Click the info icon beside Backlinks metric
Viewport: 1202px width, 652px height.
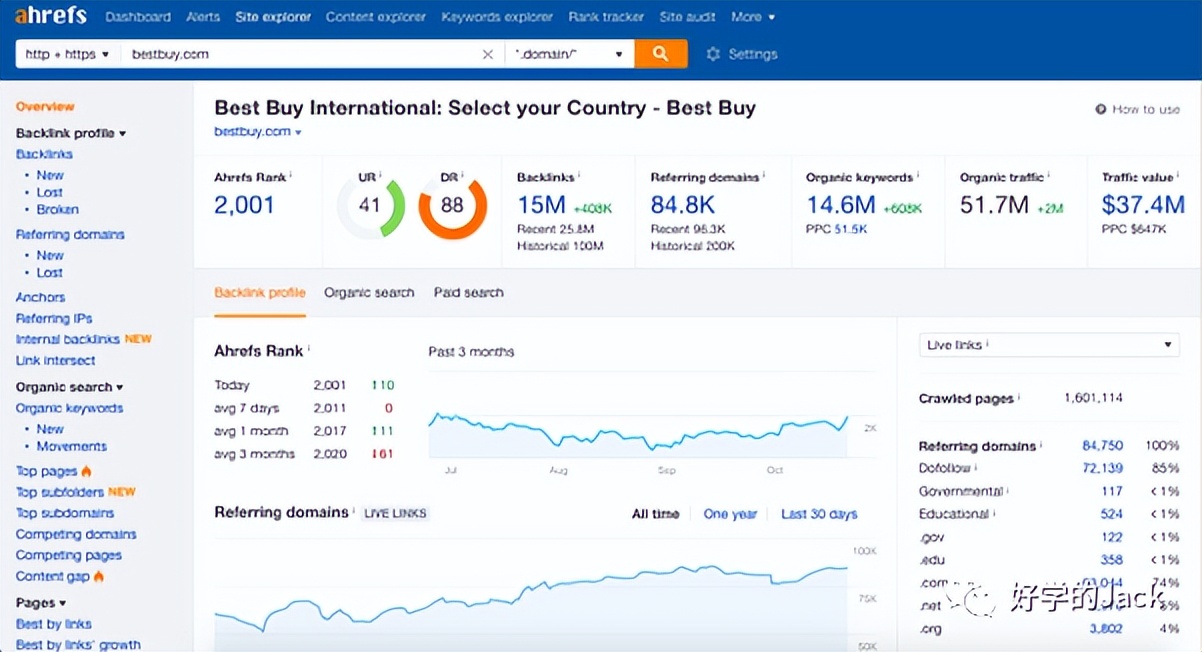[579, 176]
